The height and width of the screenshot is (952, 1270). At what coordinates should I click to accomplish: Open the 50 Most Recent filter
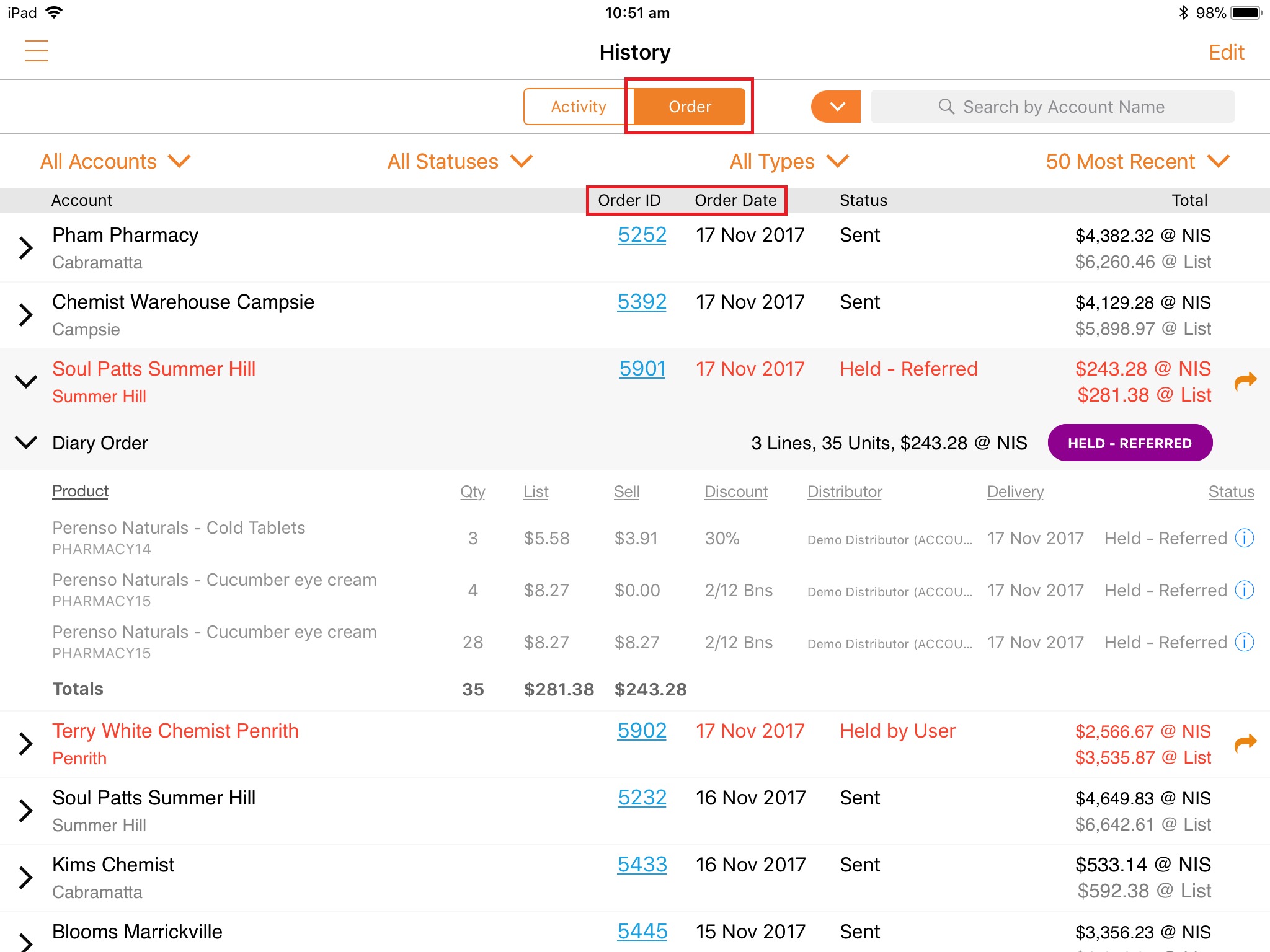(1137, 162)
